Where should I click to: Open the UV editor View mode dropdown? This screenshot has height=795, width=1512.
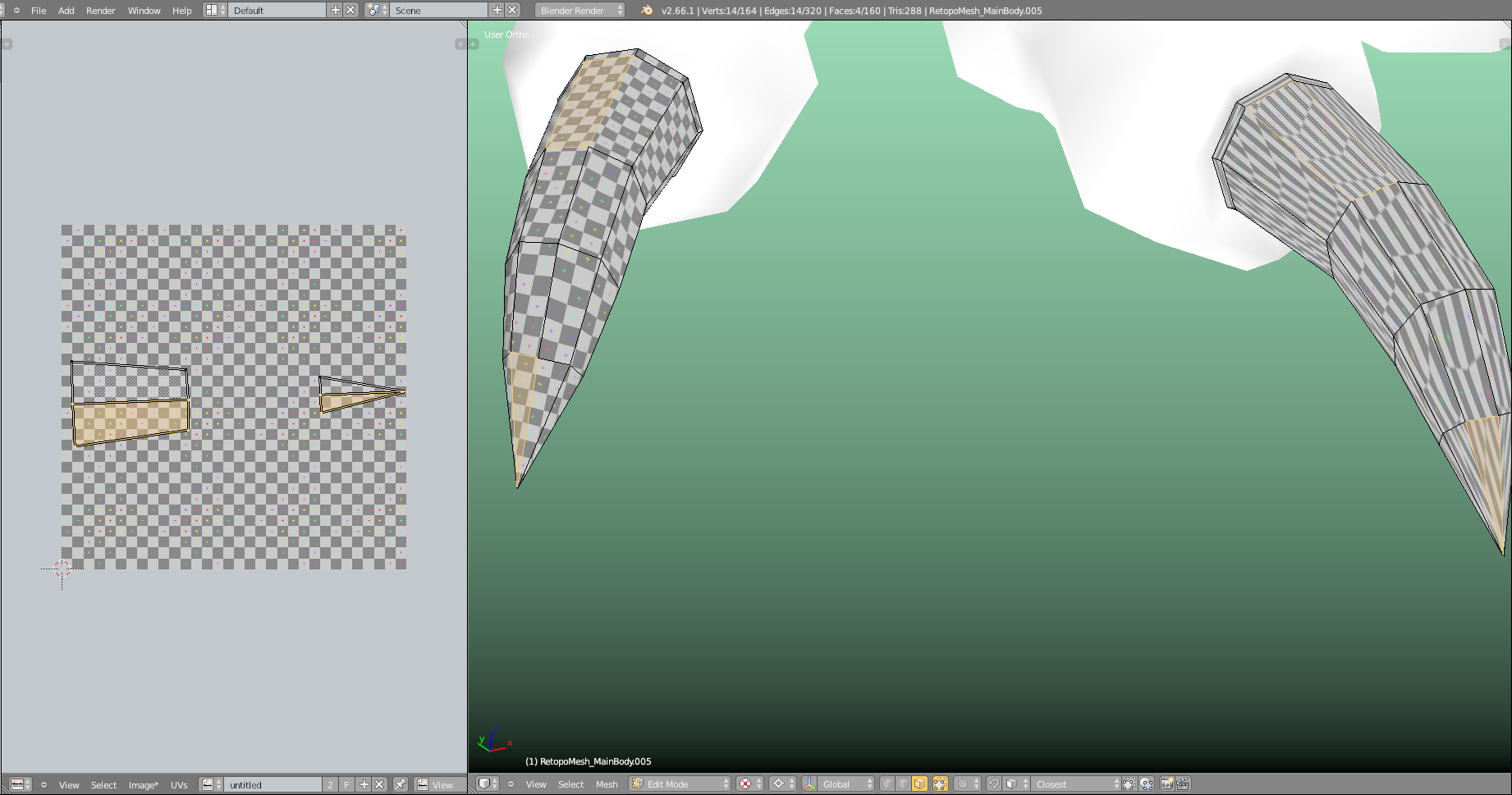pos(439,784)
